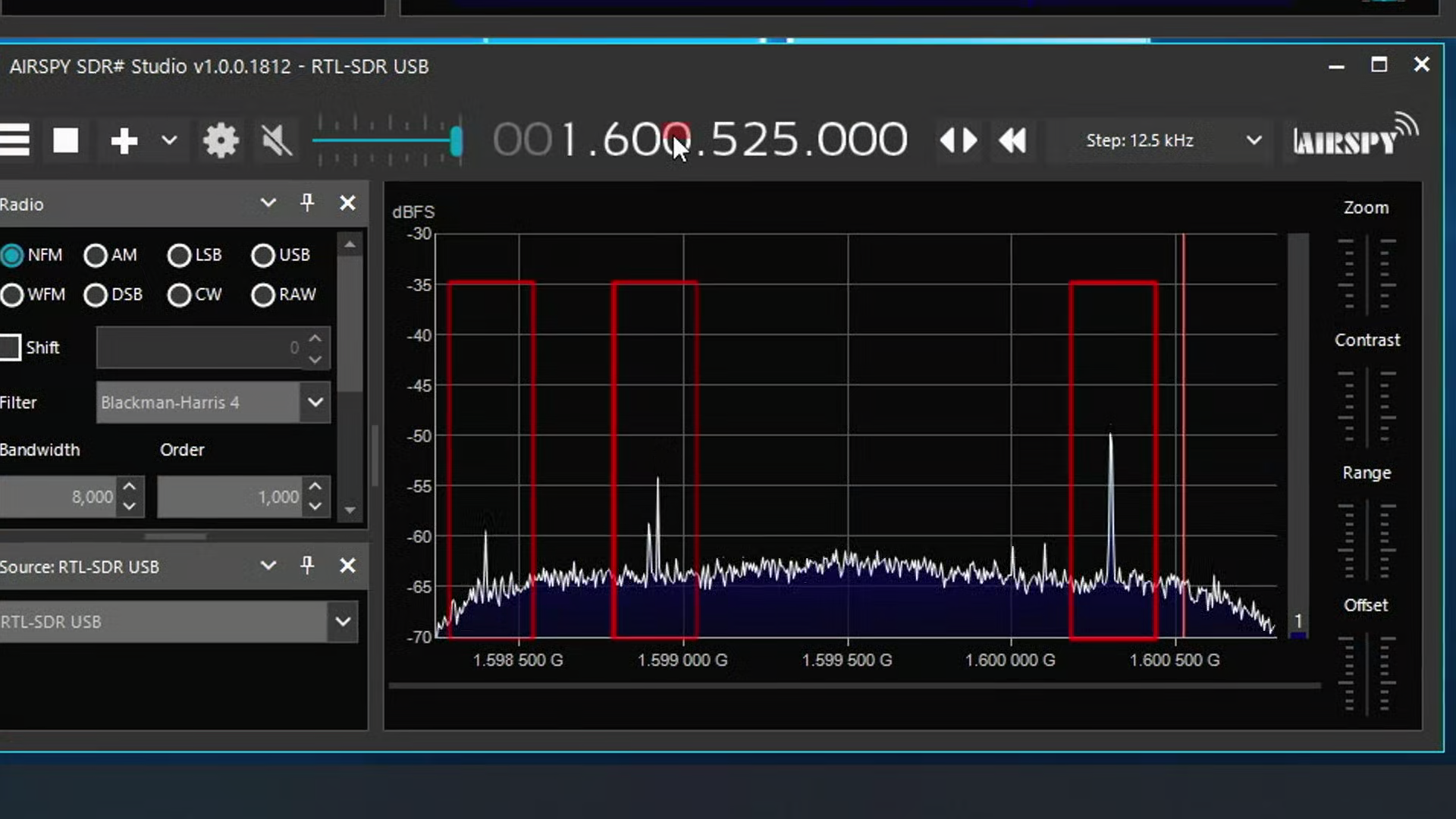Increase the Bandwidth value with up arrow
The height and width of the screenshot is (819, 1456).
pyautogui.click(x=130, y=487)
